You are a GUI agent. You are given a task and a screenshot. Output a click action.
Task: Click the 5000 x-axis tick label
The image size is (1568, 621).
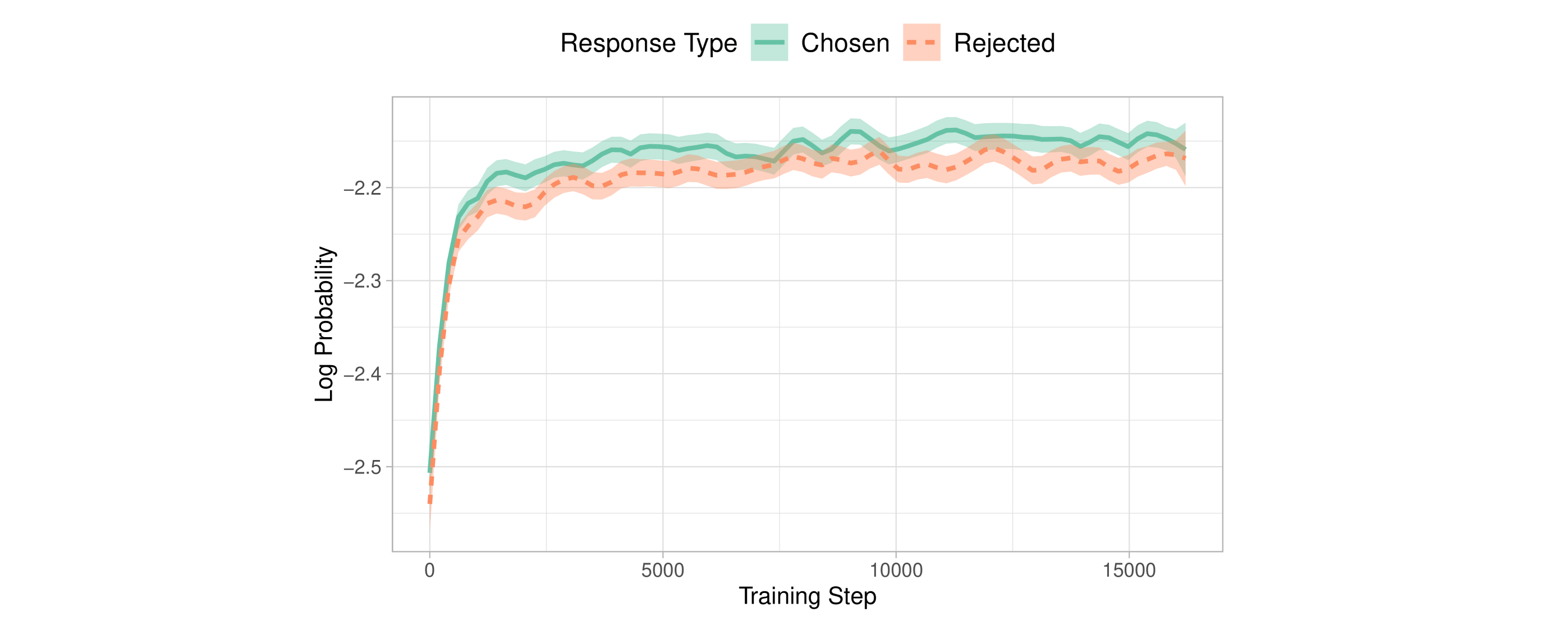(x=662, y=571)
